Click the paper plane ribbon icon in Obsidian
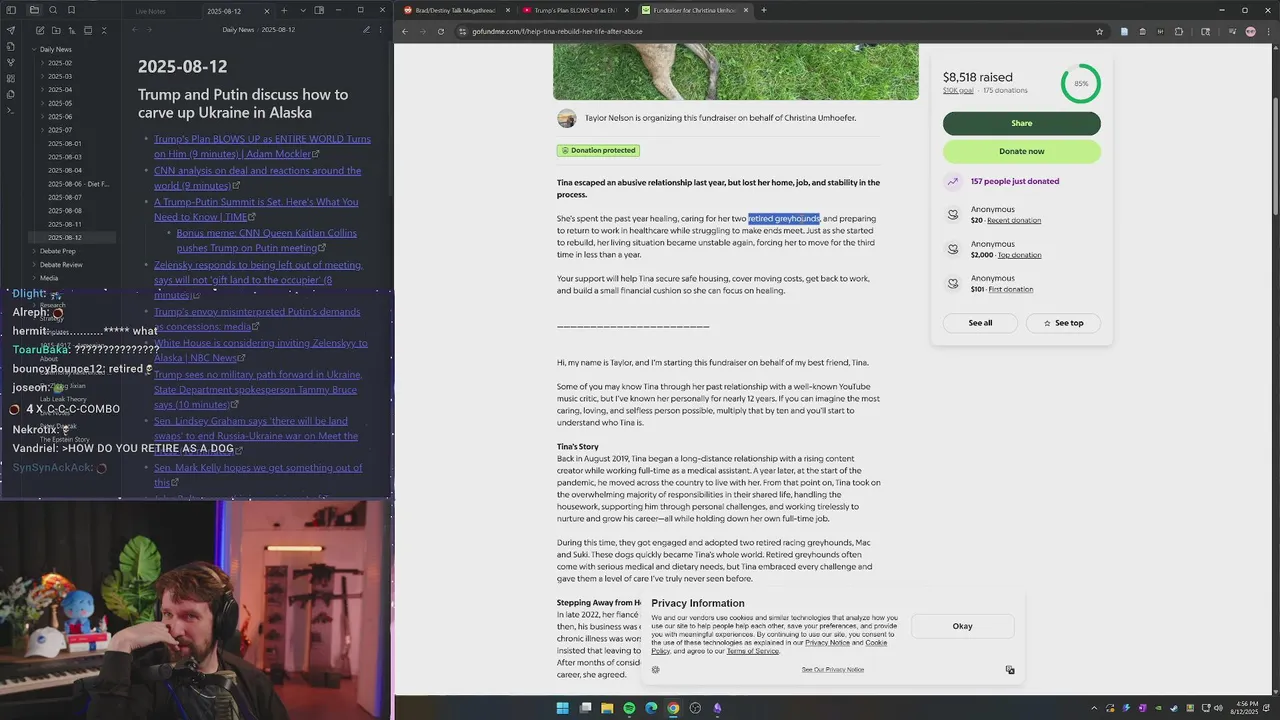The height and width of the screenshot is (720, 1280). (x=11, y=30)
